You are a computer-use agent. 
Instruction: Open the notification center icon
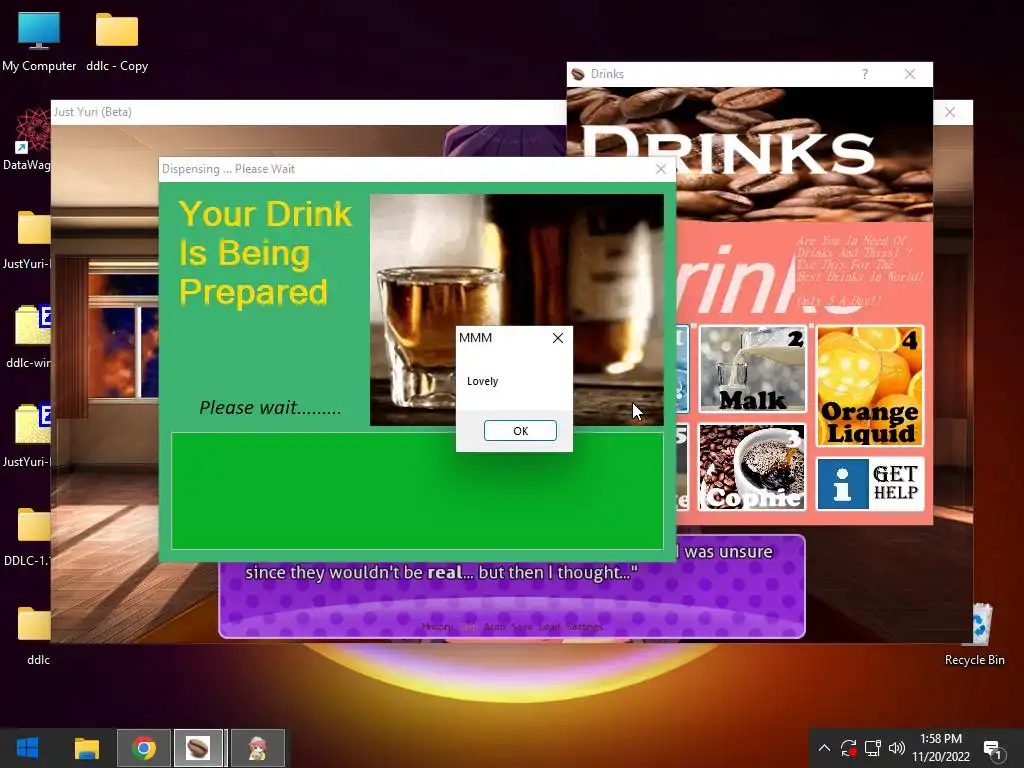993,749
